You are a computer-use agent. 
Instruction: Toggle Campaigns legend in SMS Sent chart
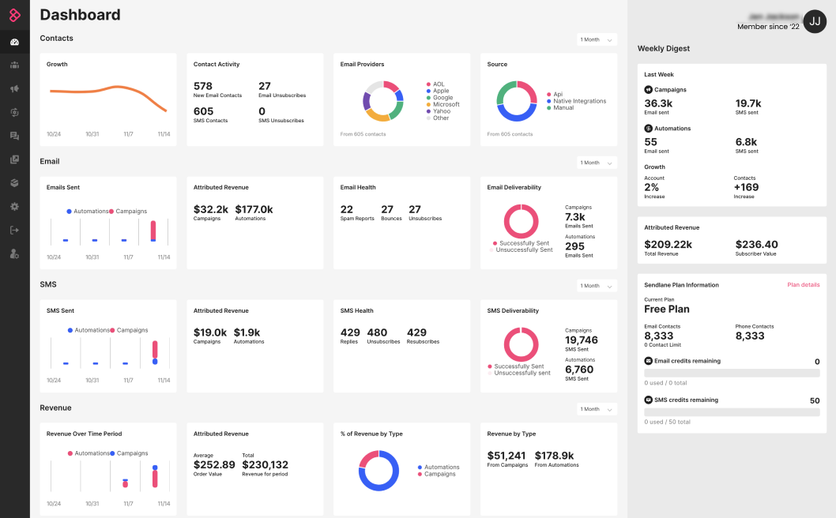coord(129,330)
